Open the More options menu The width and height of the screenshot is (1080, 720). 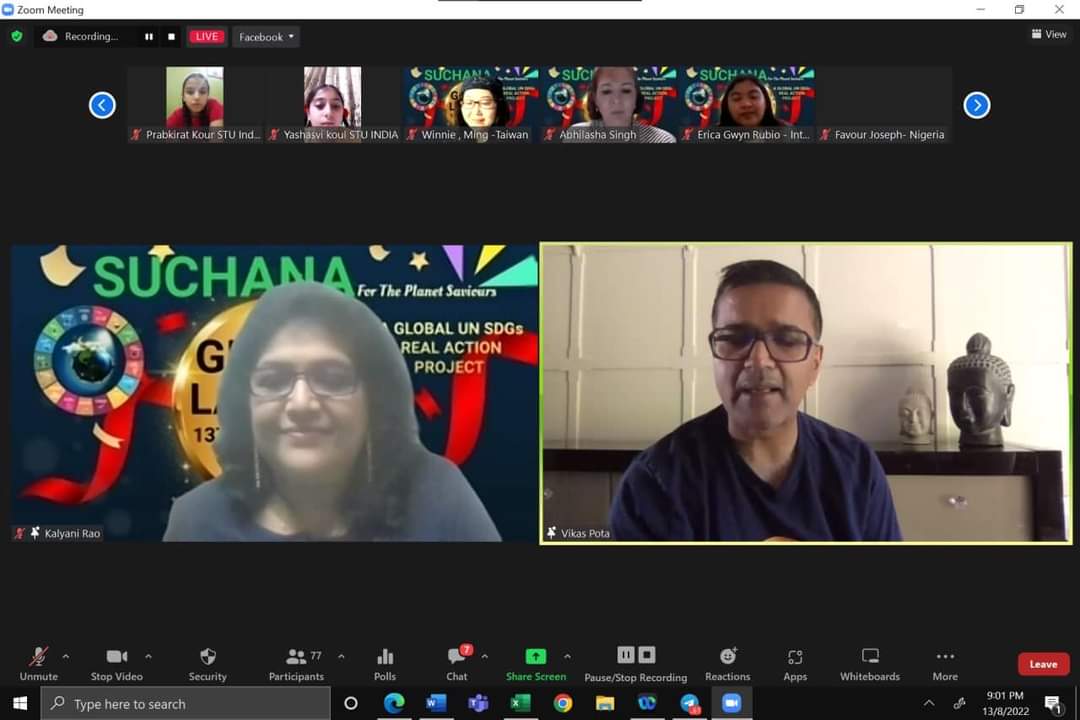pyautogui.click(x=945, y=664)
